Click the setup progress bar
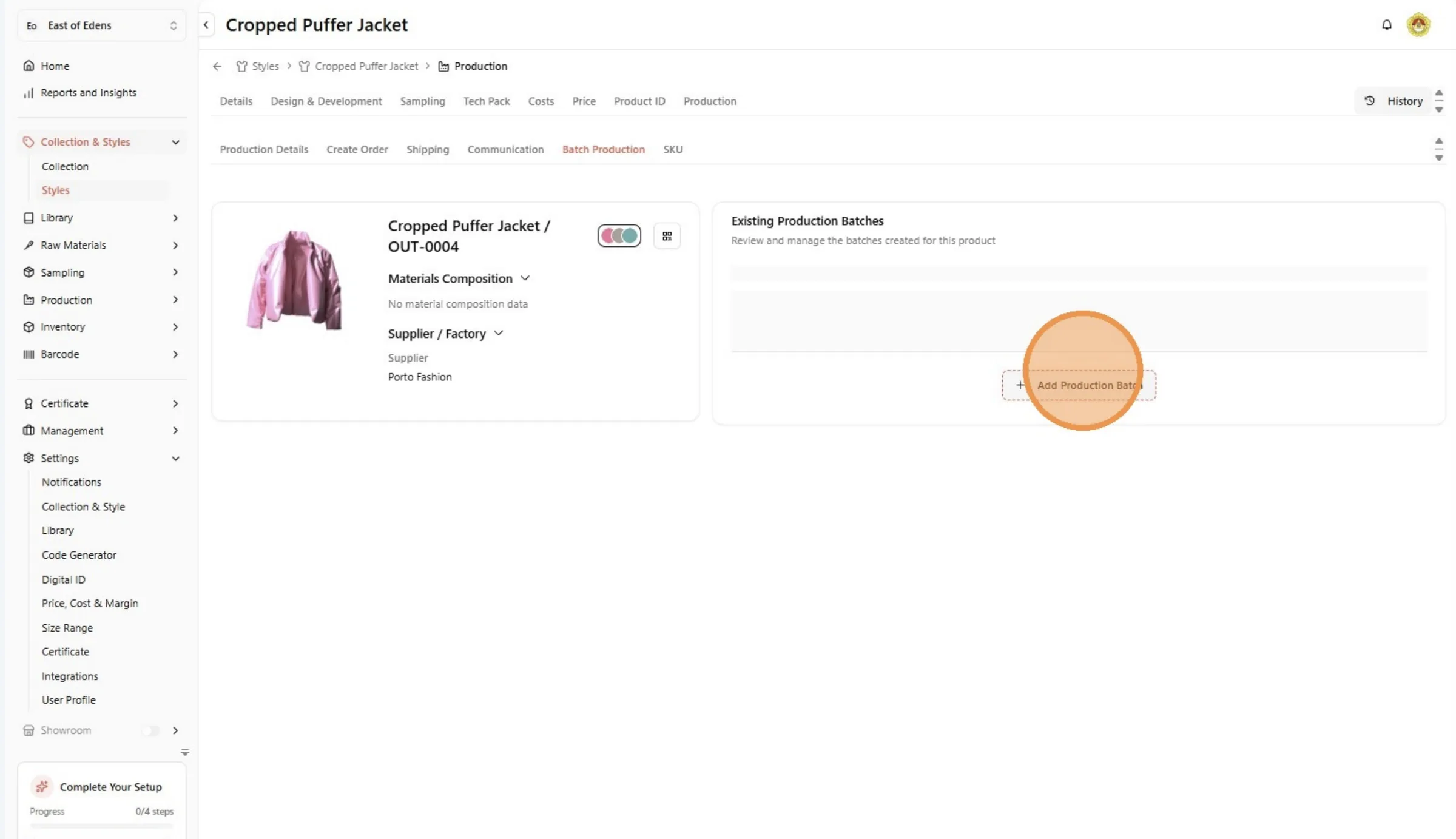 coord(101,826)
